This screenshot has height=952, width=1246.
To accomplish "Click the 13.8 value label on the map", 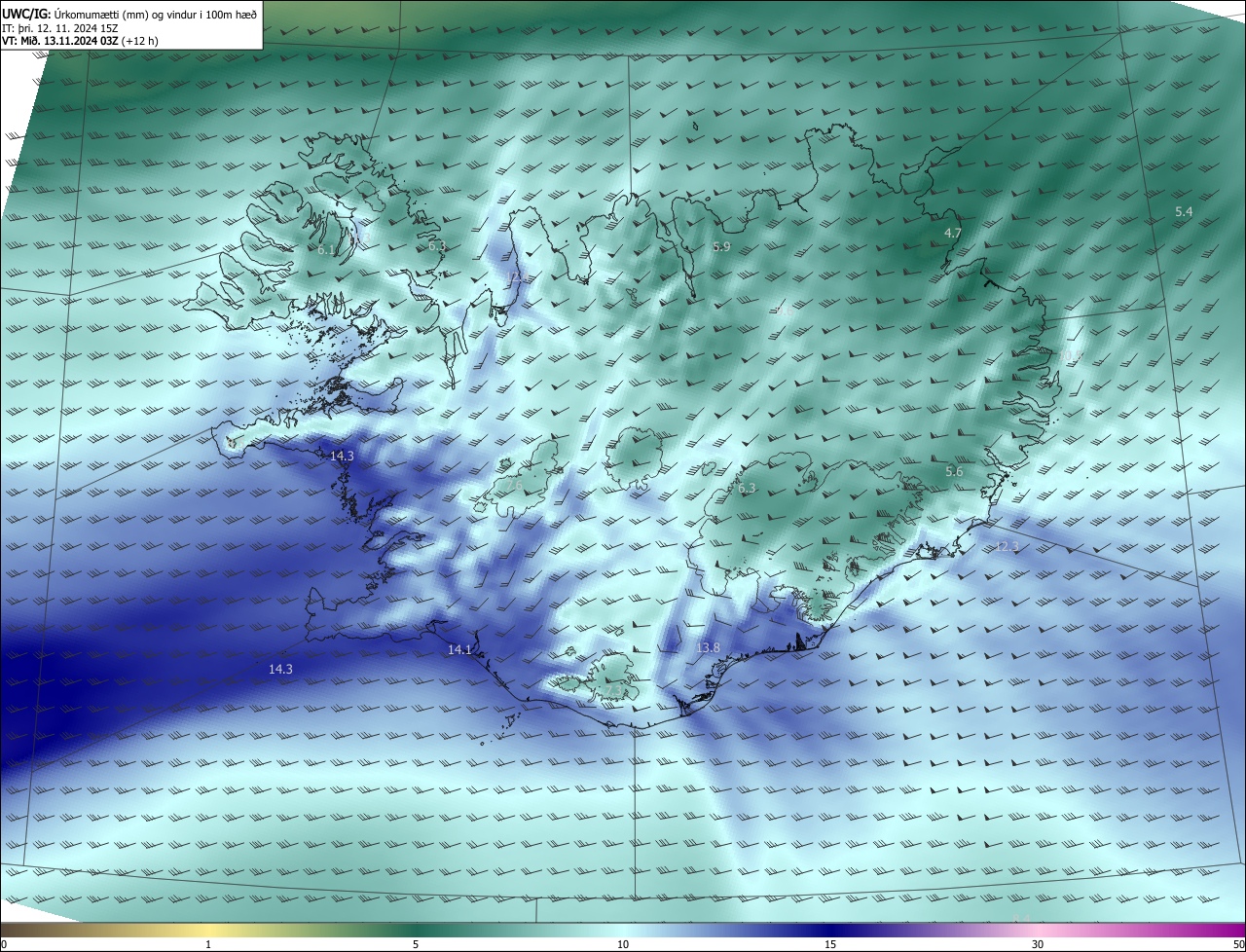I will (x=709, y=647).
